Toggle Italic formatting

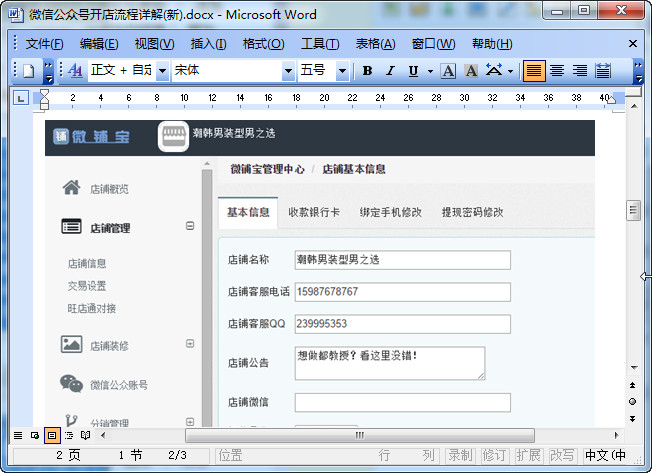point(390,71)
